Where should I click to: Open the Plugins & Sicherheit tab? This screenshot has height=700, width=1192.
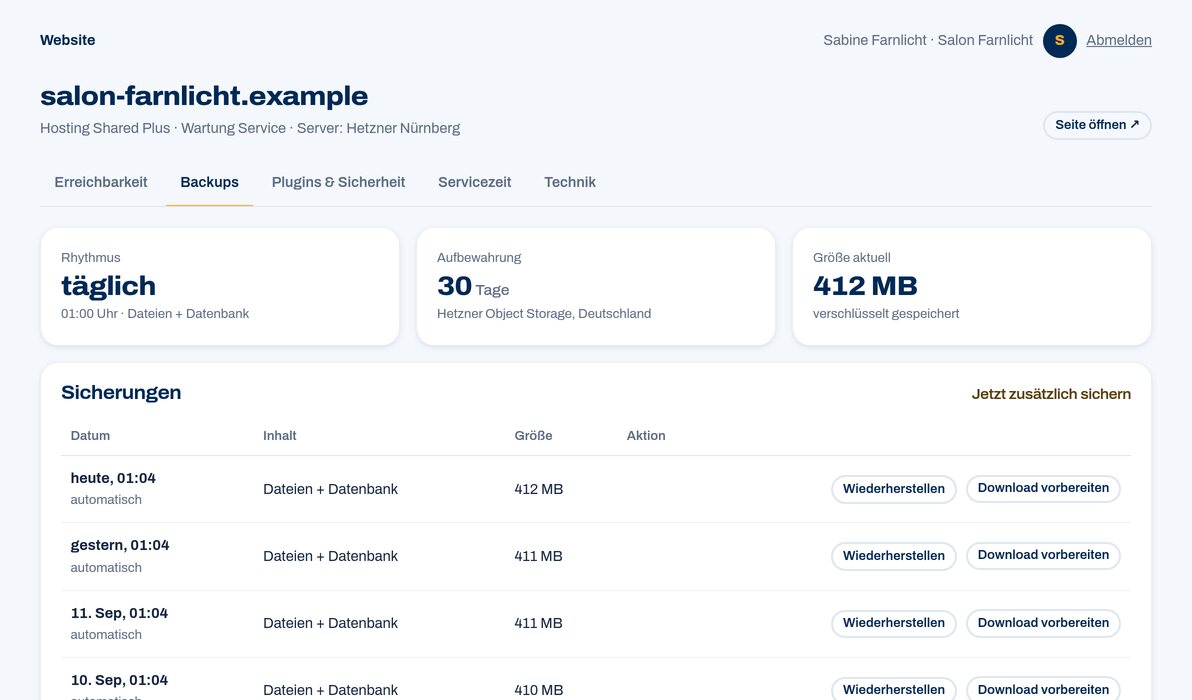(x=338, y=182)
